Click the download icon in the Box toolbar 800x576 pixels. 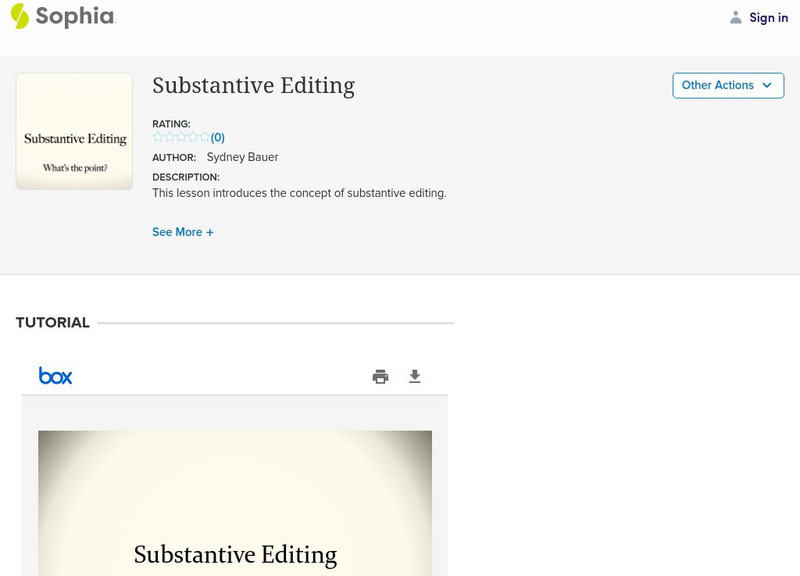pos(415,376)
